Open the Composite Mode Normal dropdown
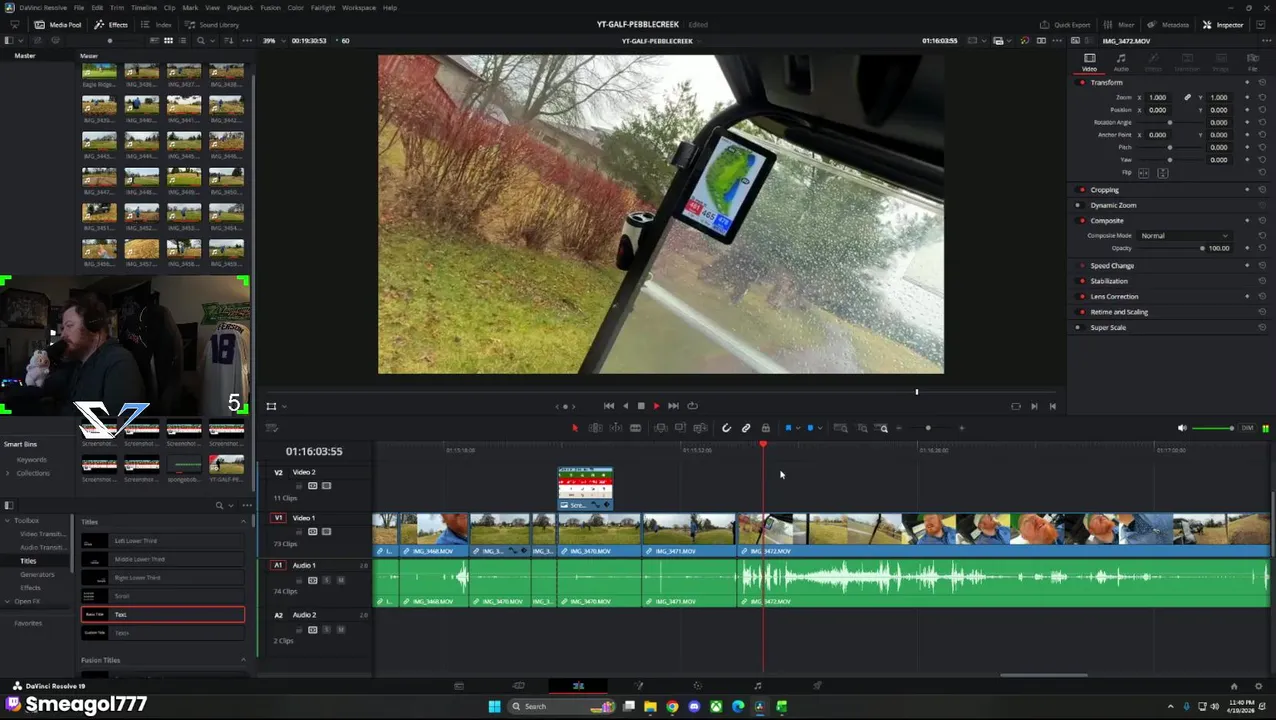Viewport: 1276px width, 720px height. click(x=1184, y=236)
